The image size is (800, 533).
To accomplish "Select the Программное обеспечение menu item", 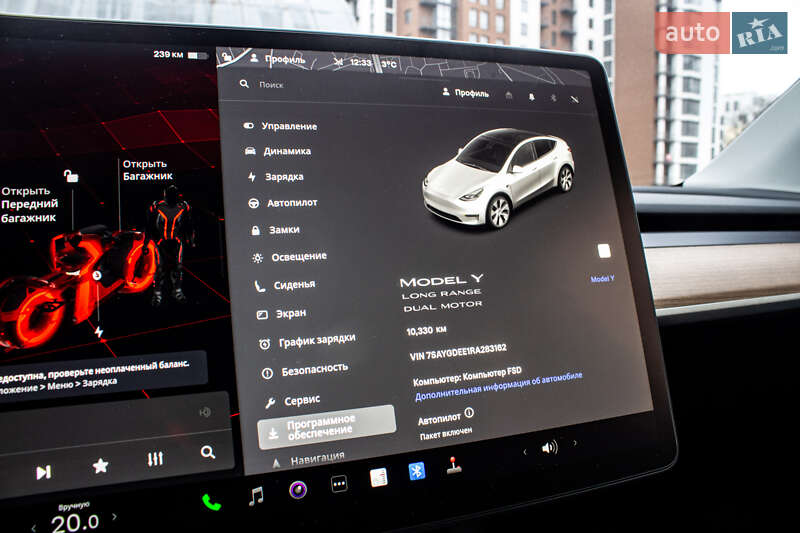I will 327,427.
